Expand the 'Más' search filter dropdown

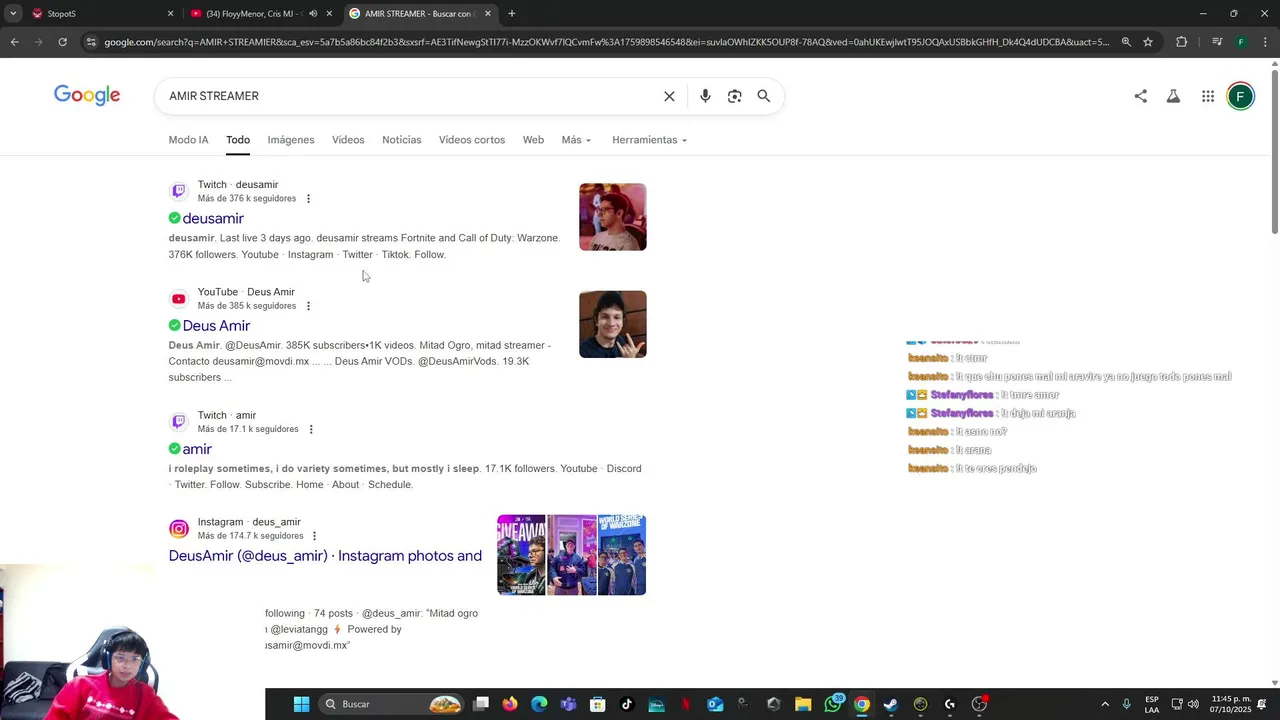pyautogui.click(x=576, y=140)
